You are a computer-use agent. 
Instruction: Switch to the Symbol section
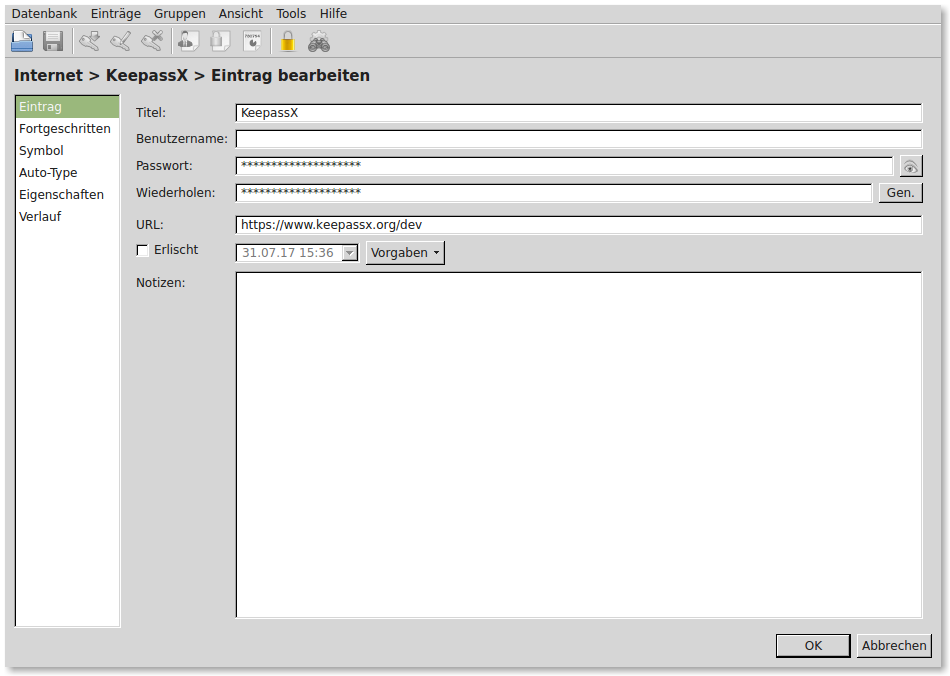[x=67, y=150]
